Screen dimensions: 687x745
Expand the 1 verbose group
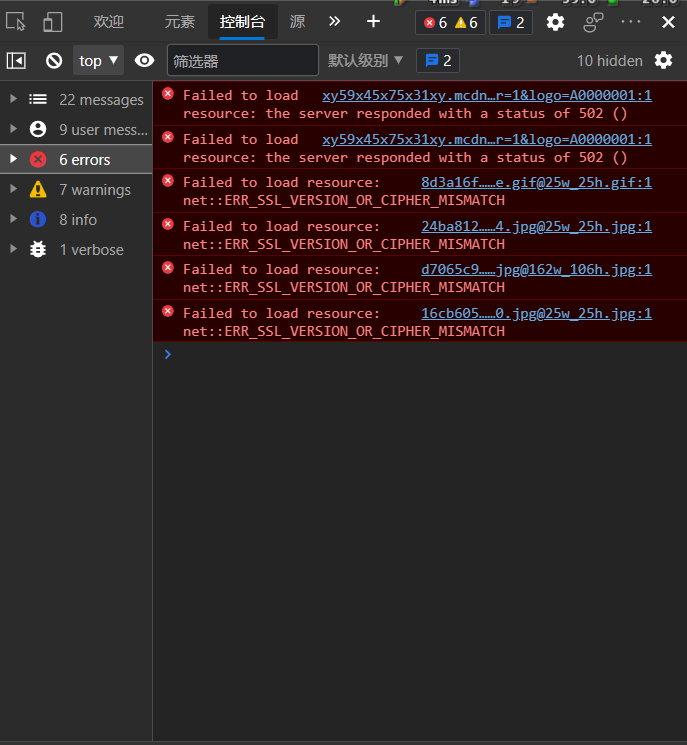pyautogui.click(x=13, y=248)
